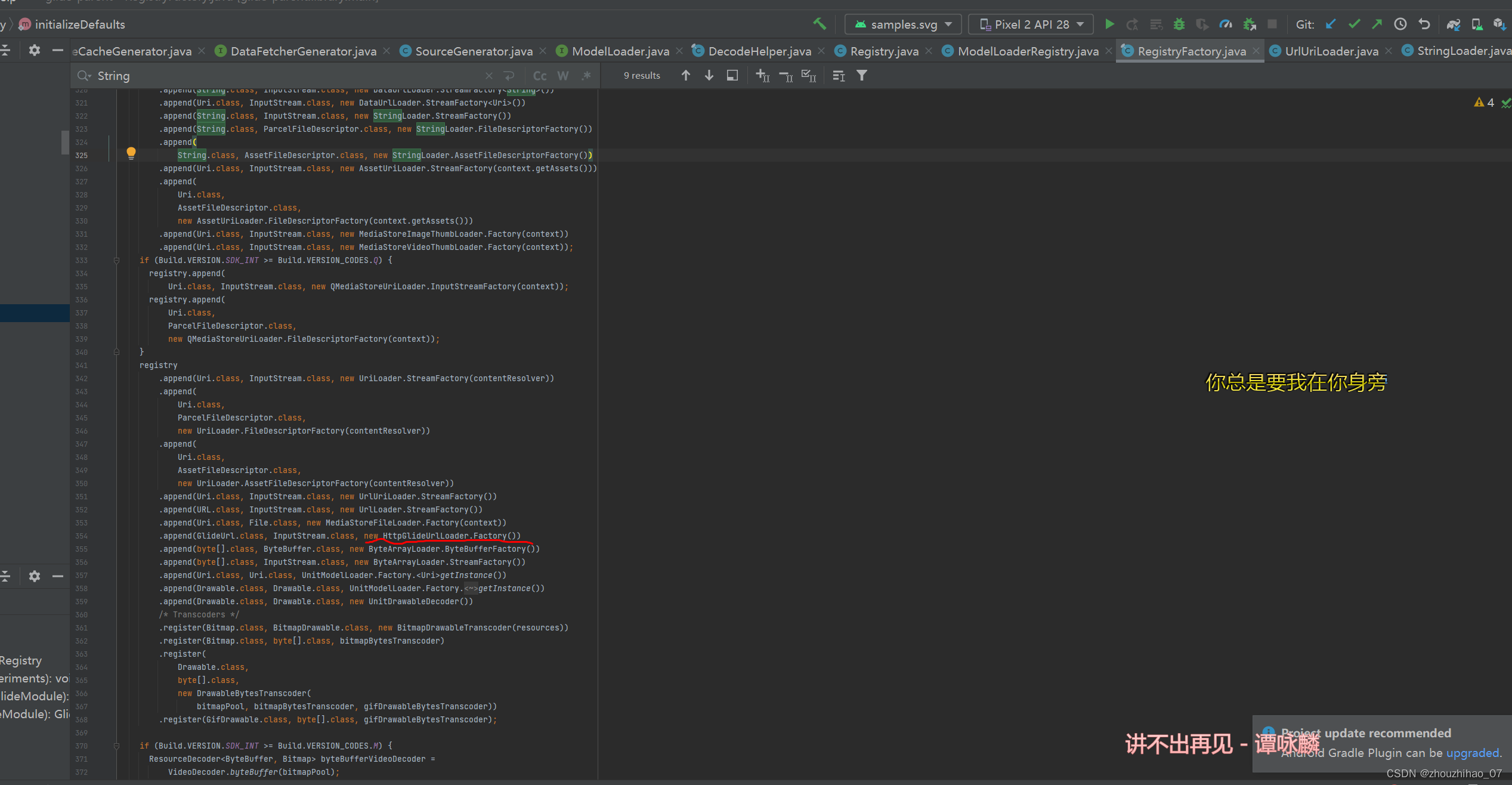The image size is (1512, 785).
Task: Click Git Rollback undo icon
Action: tap(1424, 24)
